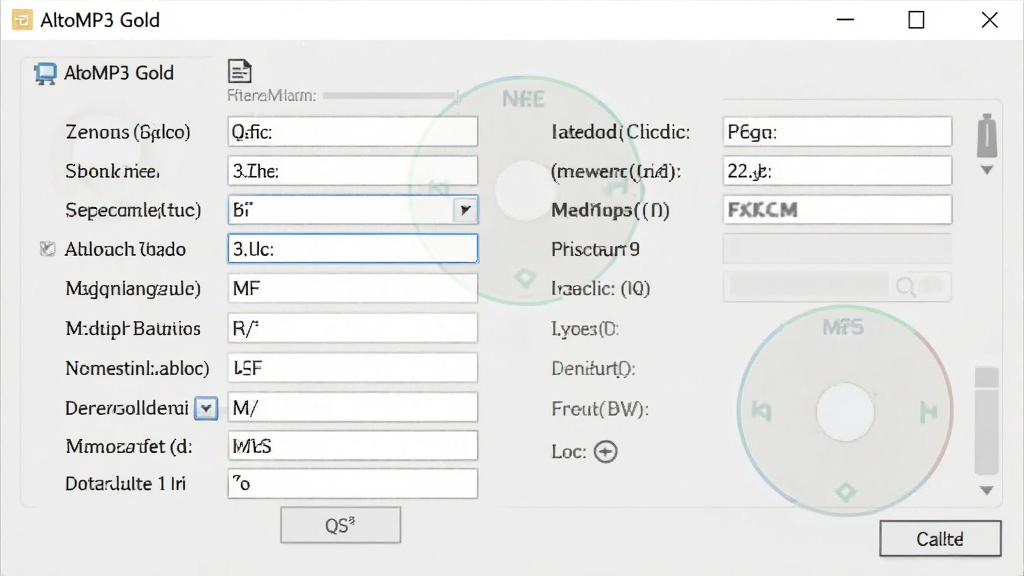The height and width of the screenshot is (576, 1024).
Task: Click the Zenons (Bplco) input field
Action: point(353,132)
